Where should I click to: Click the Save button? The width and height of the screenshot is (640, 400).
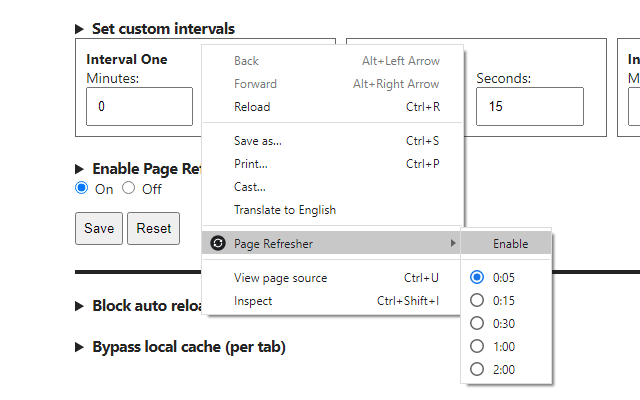pyautogui.click(x=99, y=229)
